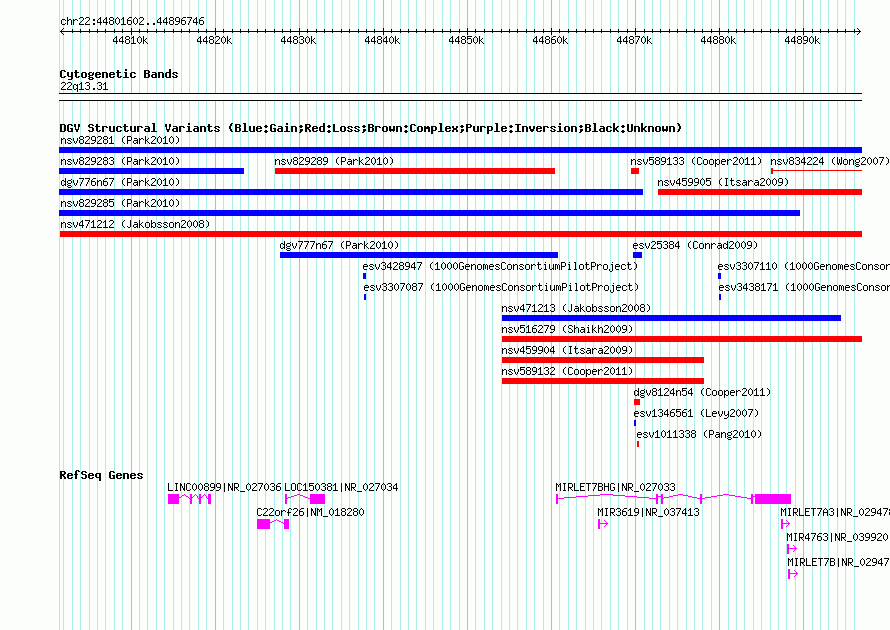The width and height of the screenshot is (890, 630).
Task: Select the esv1346561 (Levy2007) label
Action: tap(696, 413)
